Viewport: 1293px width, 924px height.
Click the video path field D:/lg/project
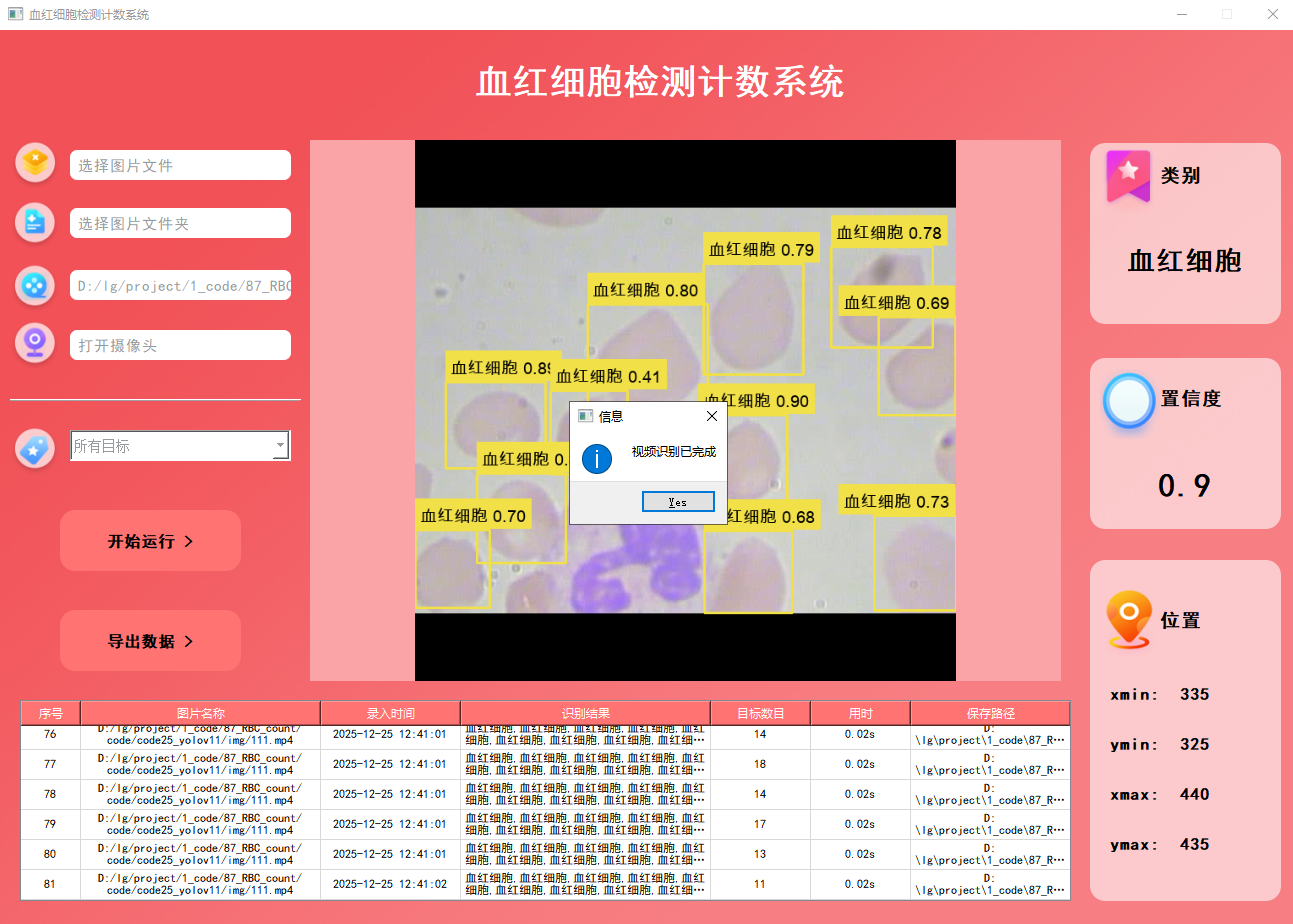tap(180, 285)
